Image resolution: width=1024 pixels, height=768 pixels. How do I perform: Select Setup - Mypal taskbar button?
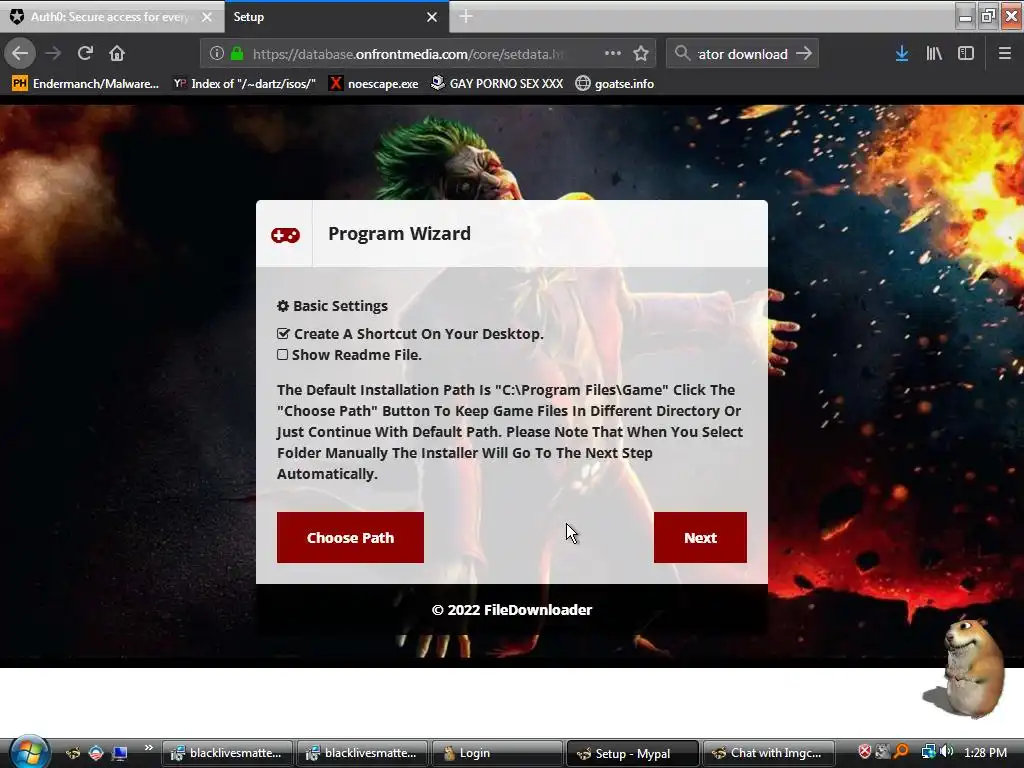632,753
